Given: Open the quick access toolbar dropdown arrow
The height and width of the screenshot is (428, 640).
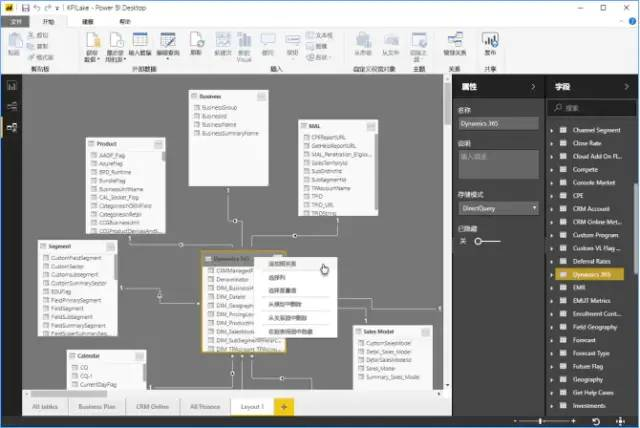Looking at the screenshot, I should tap(57, 8).
